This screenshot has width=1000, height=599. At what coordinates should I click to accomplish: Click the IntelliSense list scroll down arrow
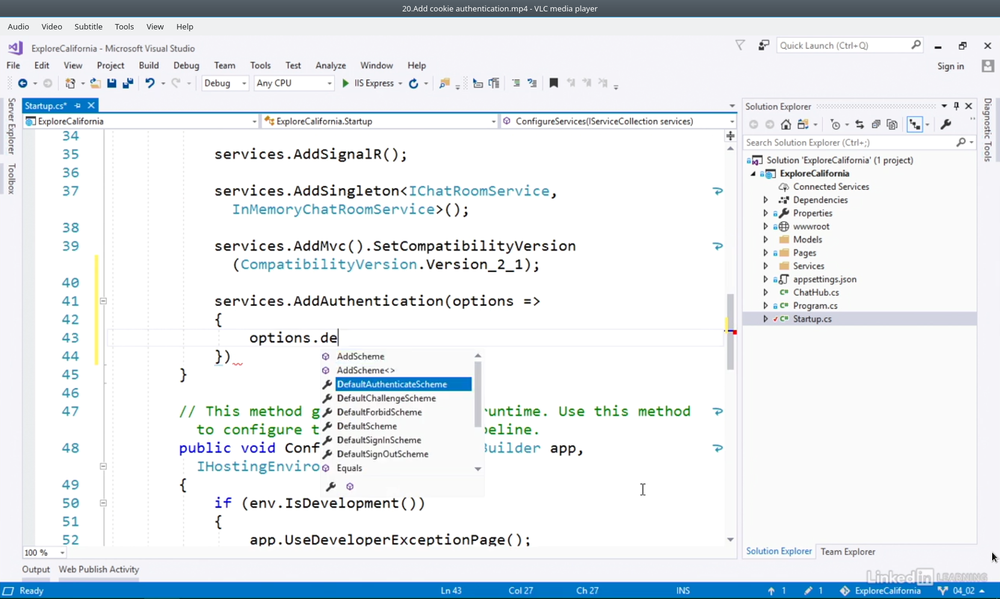point(478,469)
